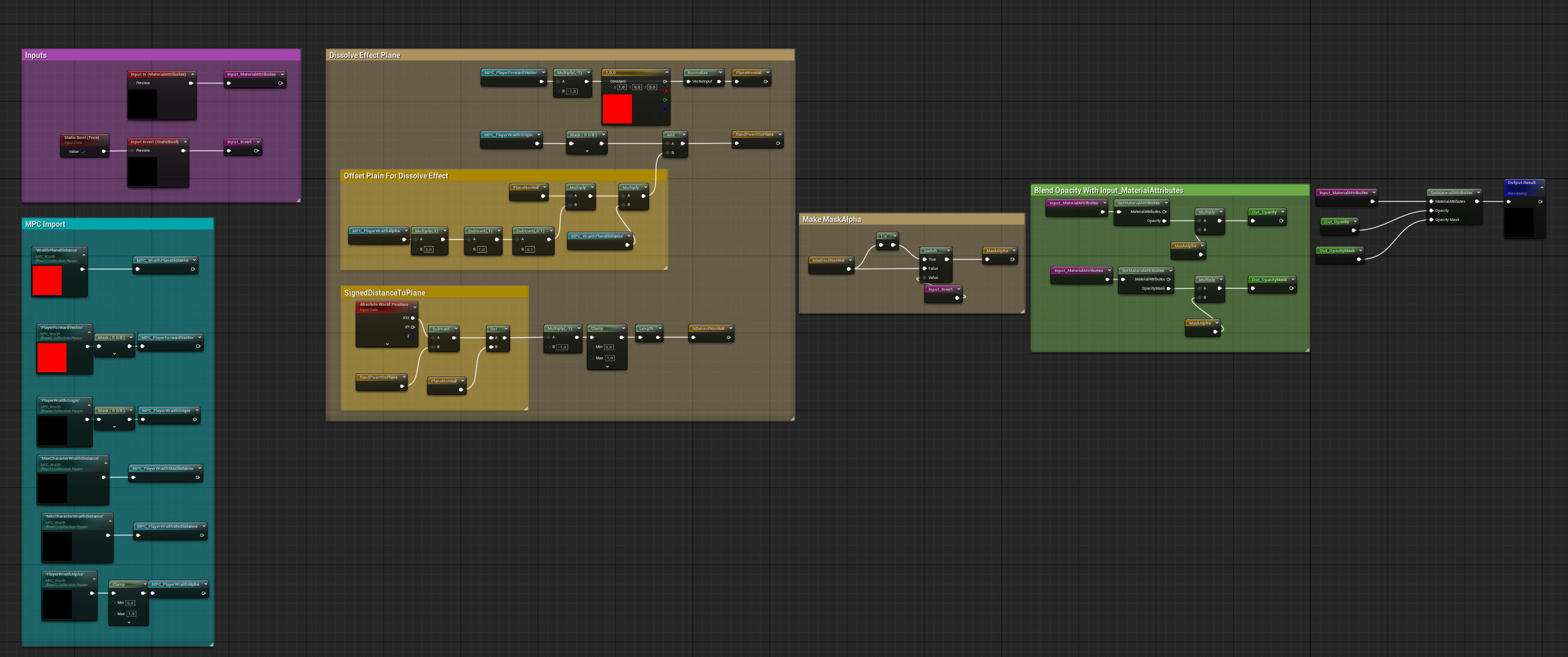Viewport: 1568px width, 657px height.
Task: Click the Add node B input pin
Action: click(668, 153)
